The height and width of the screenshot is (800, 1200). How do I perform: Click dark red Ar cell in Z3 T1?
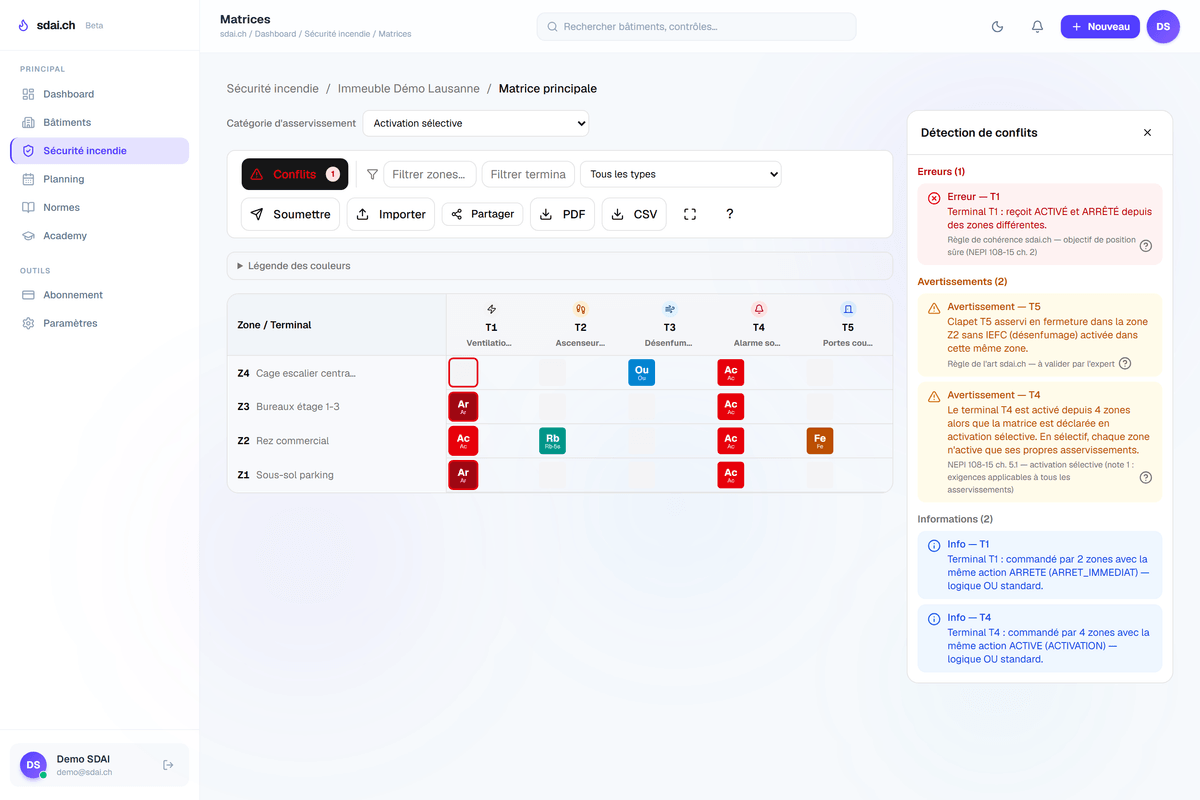click(x=463, y=407)
